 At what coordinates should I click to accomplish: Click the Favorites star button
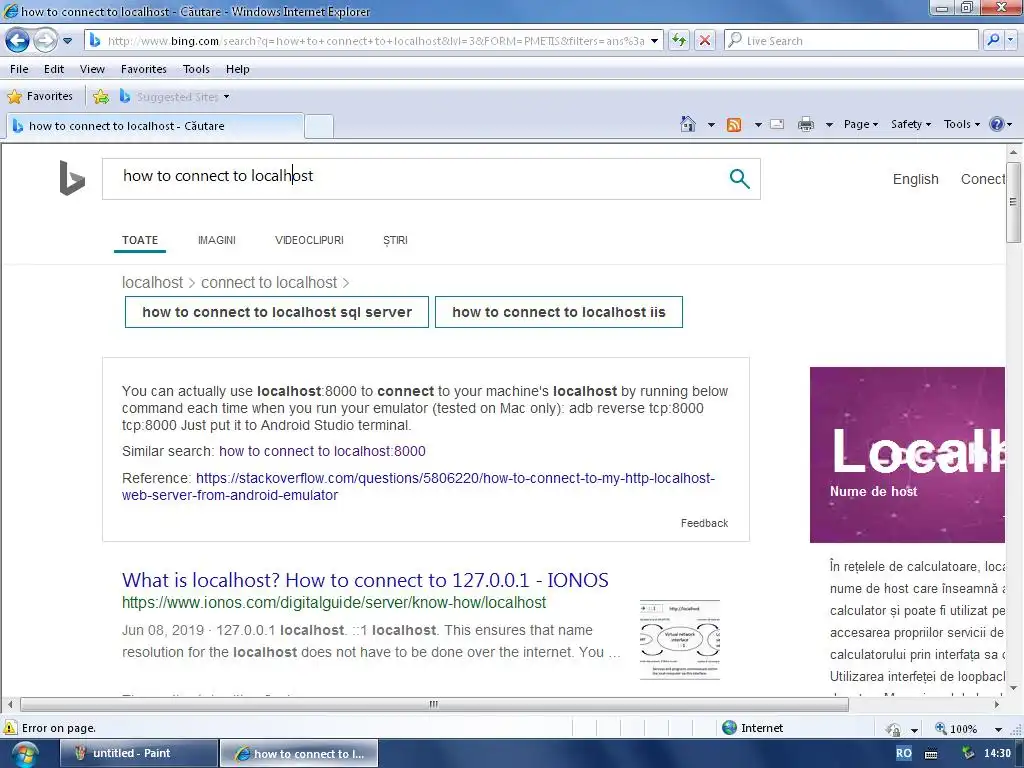point(40,96)
